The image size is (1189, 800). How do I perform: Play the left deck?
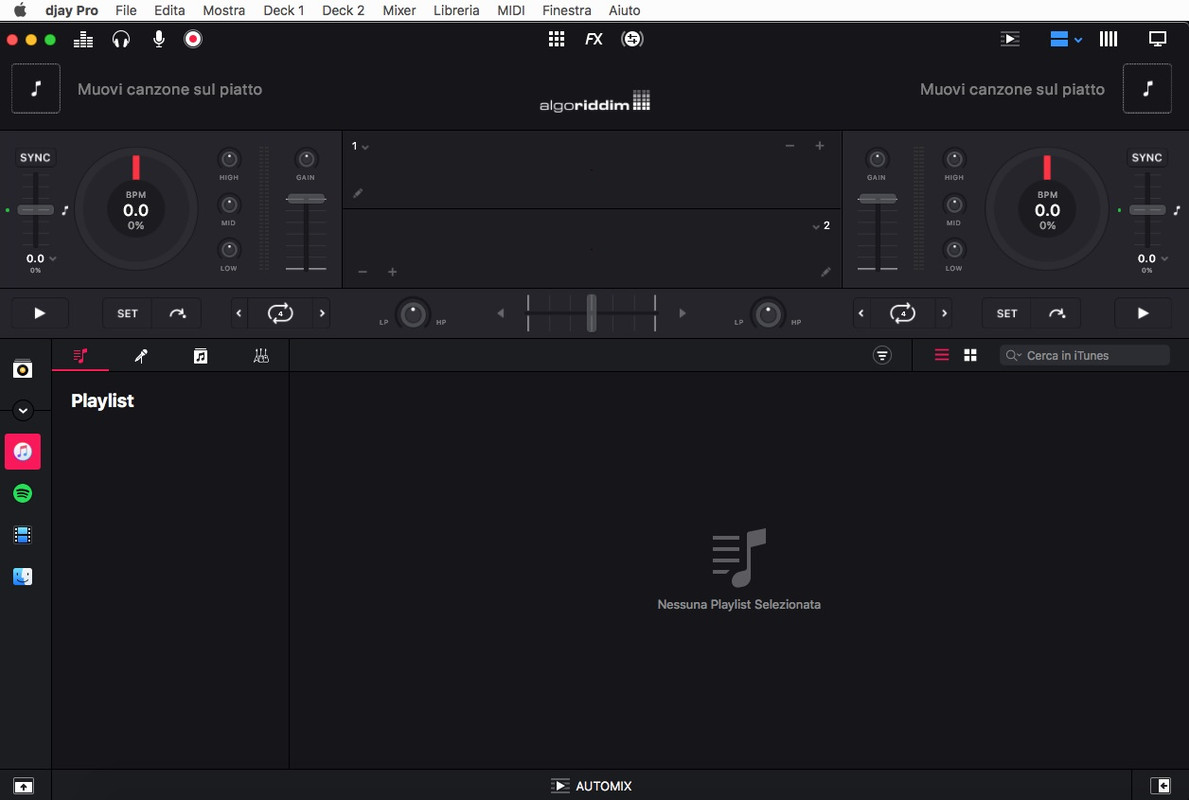coord(39,313)
